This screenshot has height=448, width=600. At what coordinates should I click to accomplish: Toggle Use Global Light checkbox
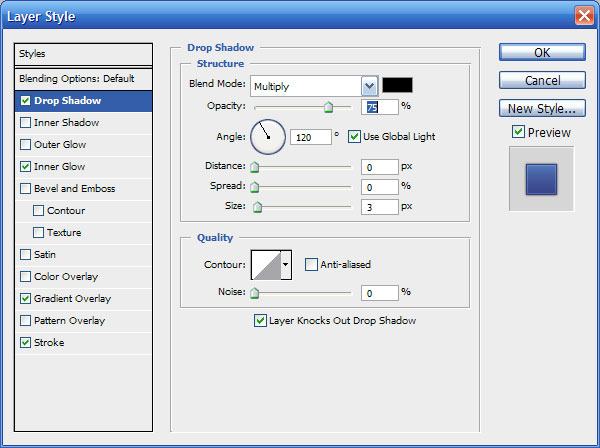[354, 137]
